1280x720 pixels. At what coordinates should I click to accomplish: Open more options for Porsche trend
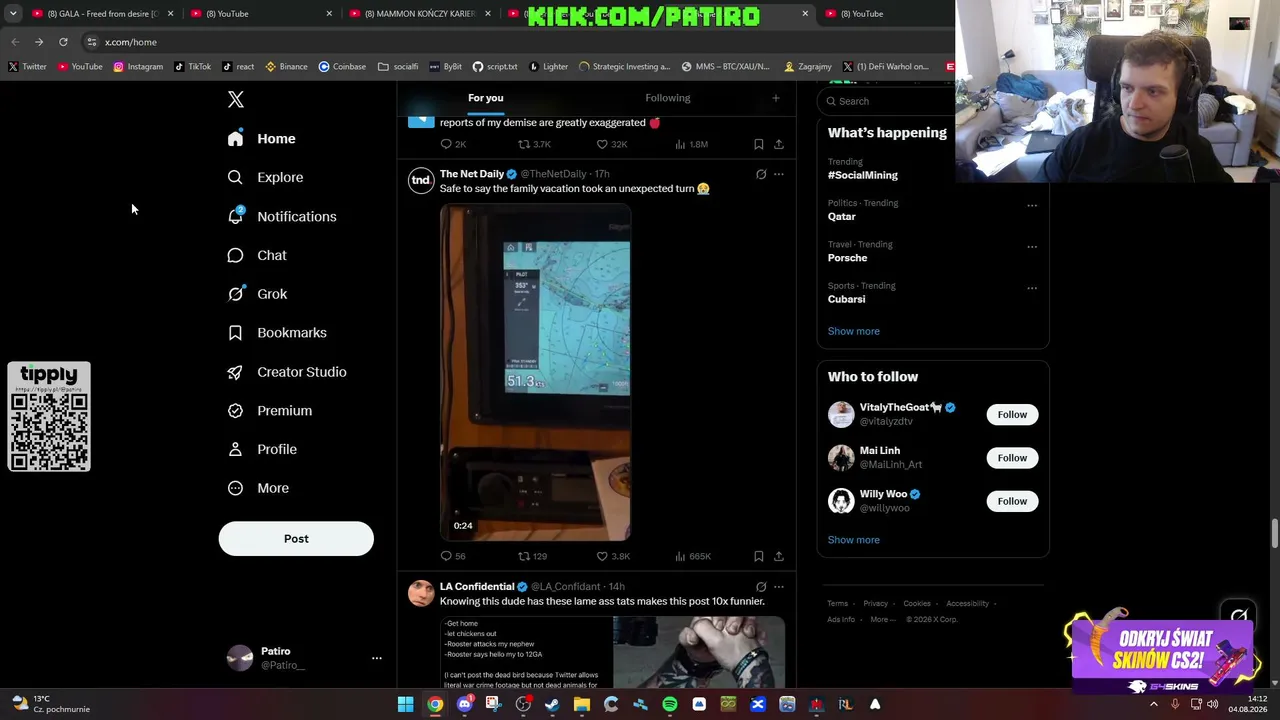[1032, 247]
